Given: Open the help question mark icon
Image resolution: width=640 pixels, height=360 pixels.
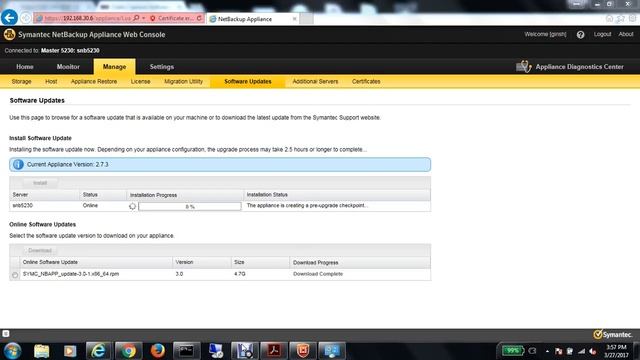Looking at the screenshot, I should (580, 35).
